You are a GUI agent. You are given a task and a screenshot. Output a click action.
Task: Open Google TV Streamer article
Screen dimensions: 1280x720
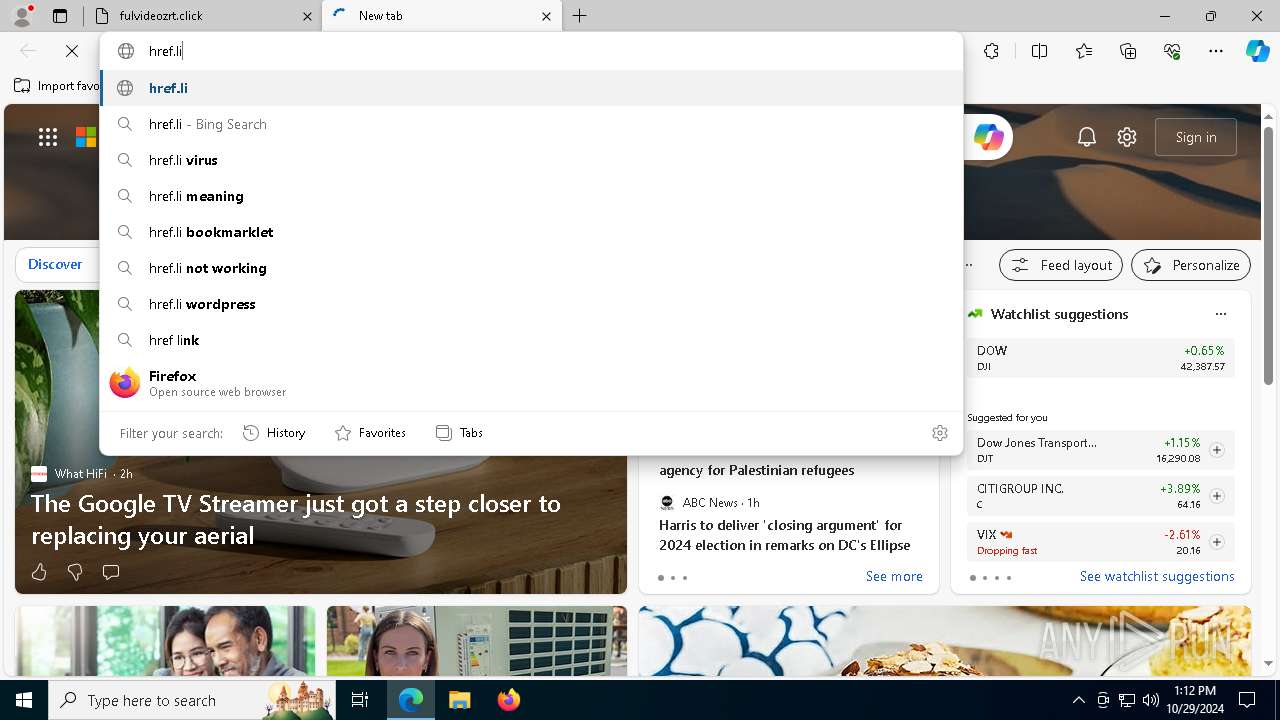pyautogui.click(x=296, y=519)
